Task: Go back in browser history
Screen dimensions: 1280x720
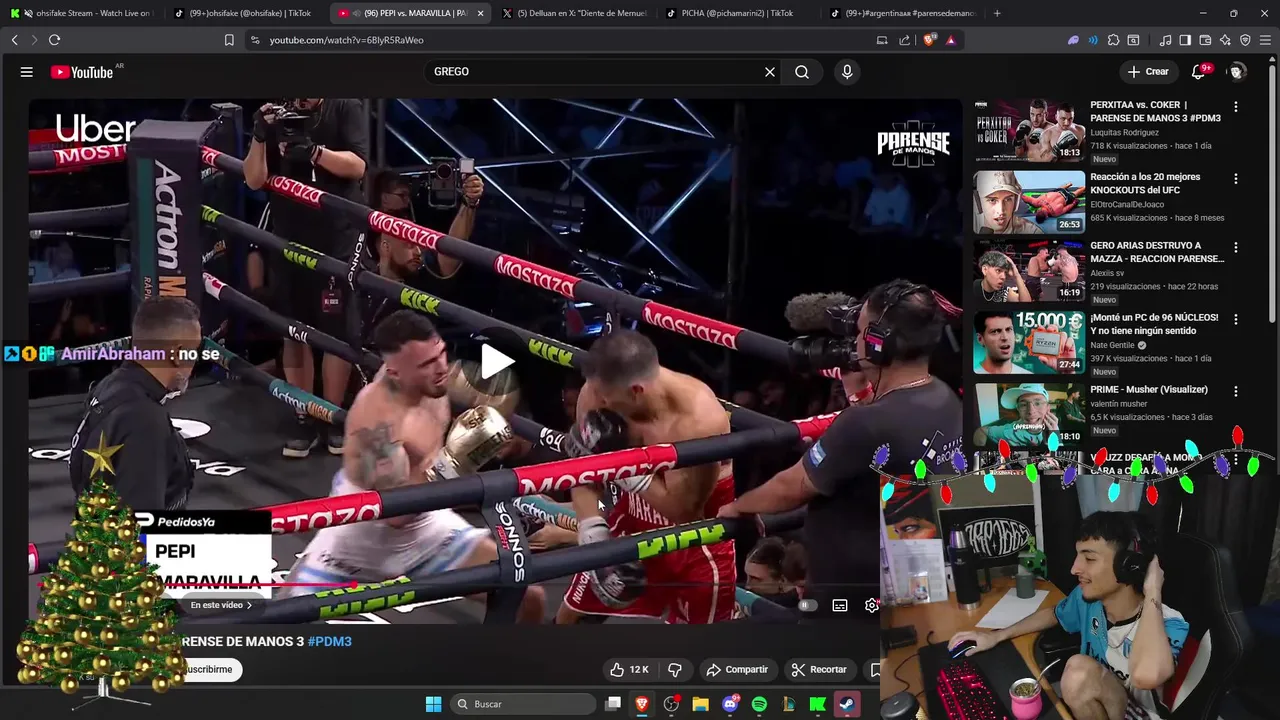Action: pyautogui.click(x=14, y=40)
